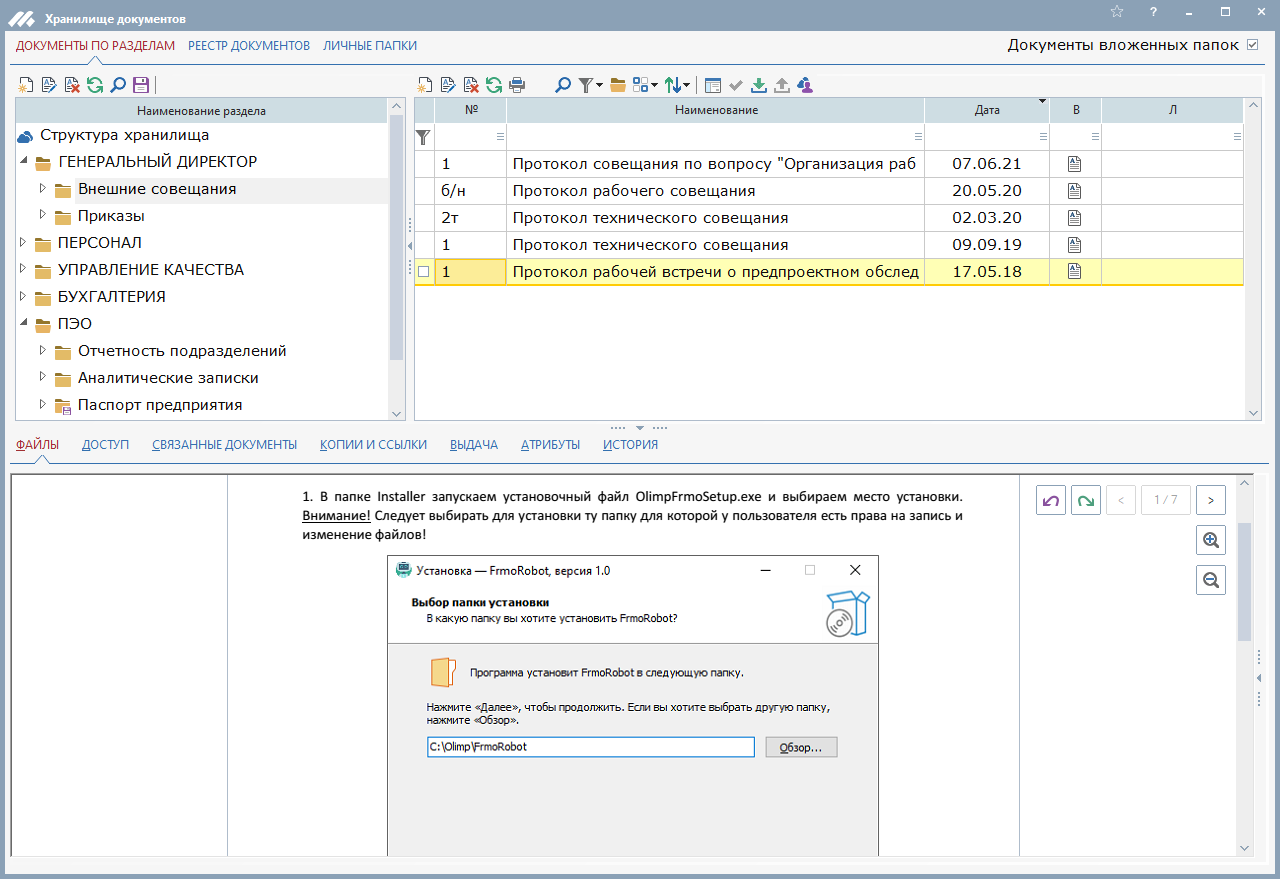Viewport: 1280px width, 879px height.
Task: Expand the Аналитические записки folder
Action: 42,377
